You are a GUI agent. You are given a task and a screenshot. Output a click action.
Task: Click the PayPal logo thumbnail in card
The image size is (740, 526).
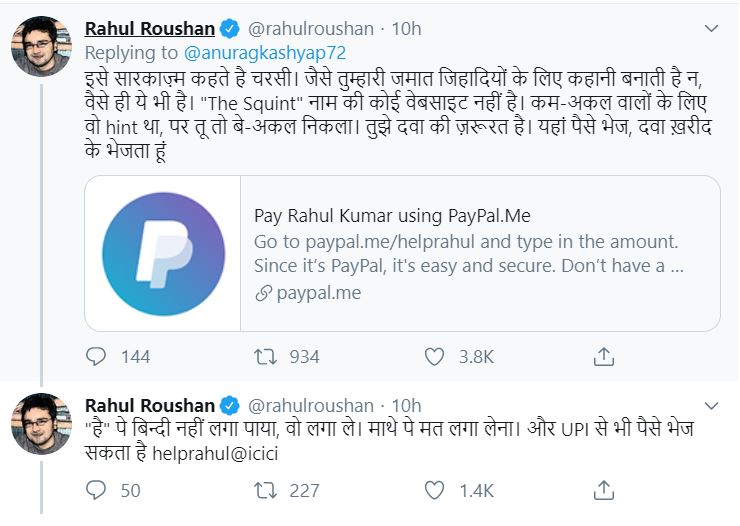(162, 253)
